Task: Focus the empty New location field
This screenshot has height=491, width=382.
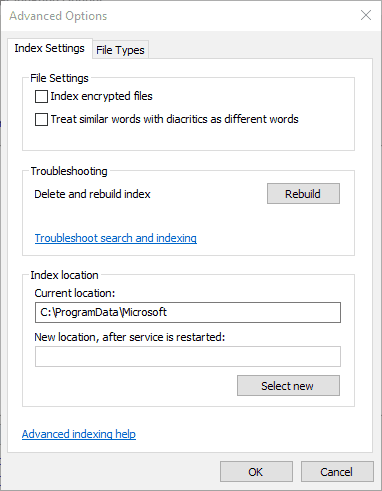Action: pyautogui.click(x=188, y=356)
